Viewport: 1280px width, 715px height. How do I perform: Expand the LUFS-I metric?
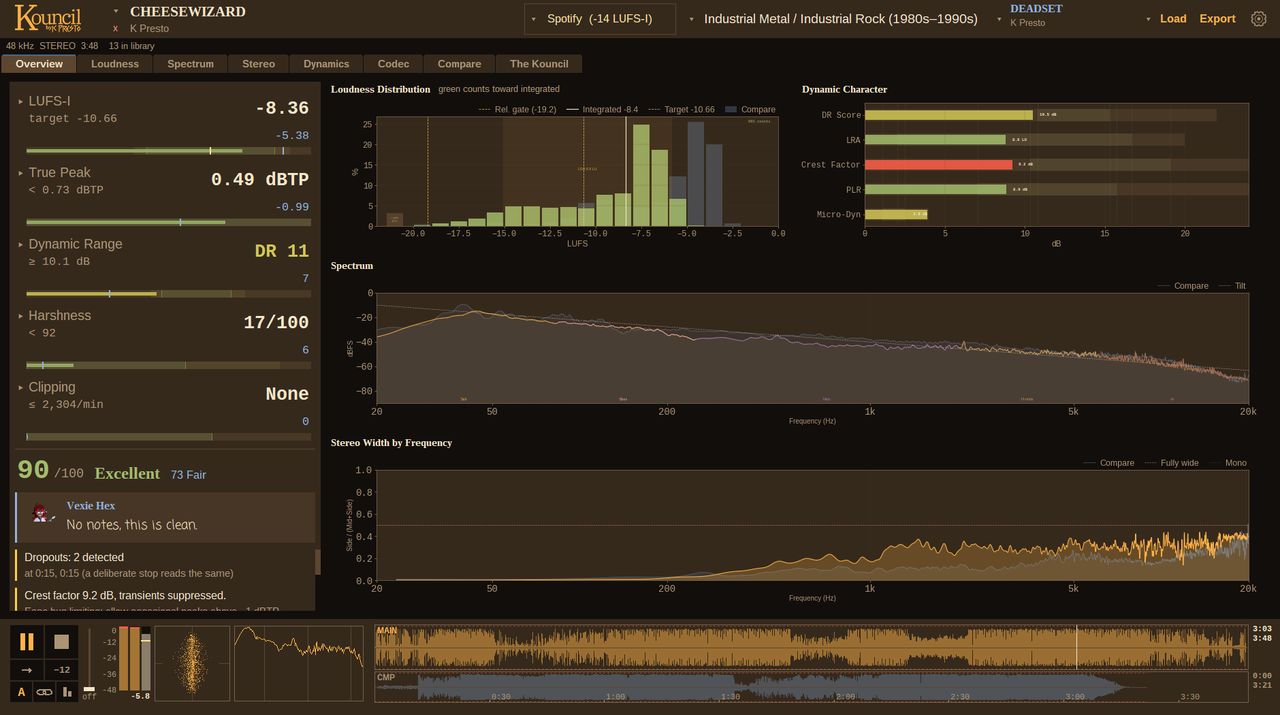[x=20, y=101]
